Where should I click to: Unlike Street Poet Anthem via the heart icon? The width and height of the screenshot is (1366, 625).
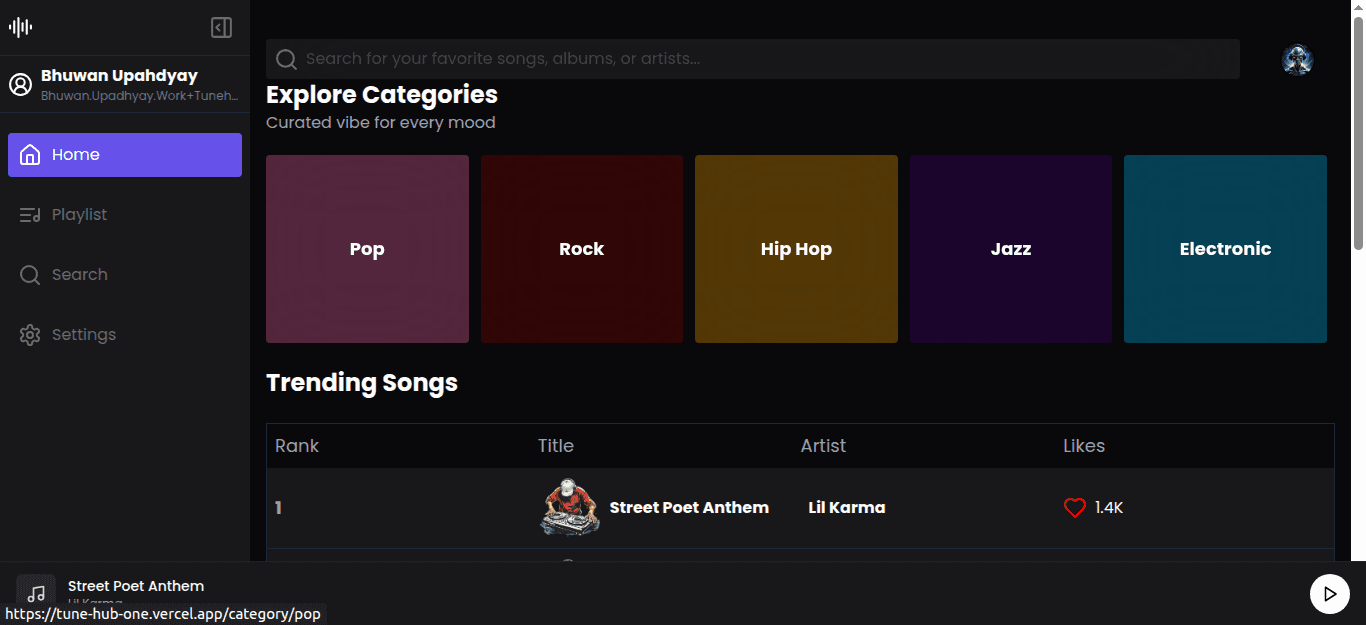1074,507
